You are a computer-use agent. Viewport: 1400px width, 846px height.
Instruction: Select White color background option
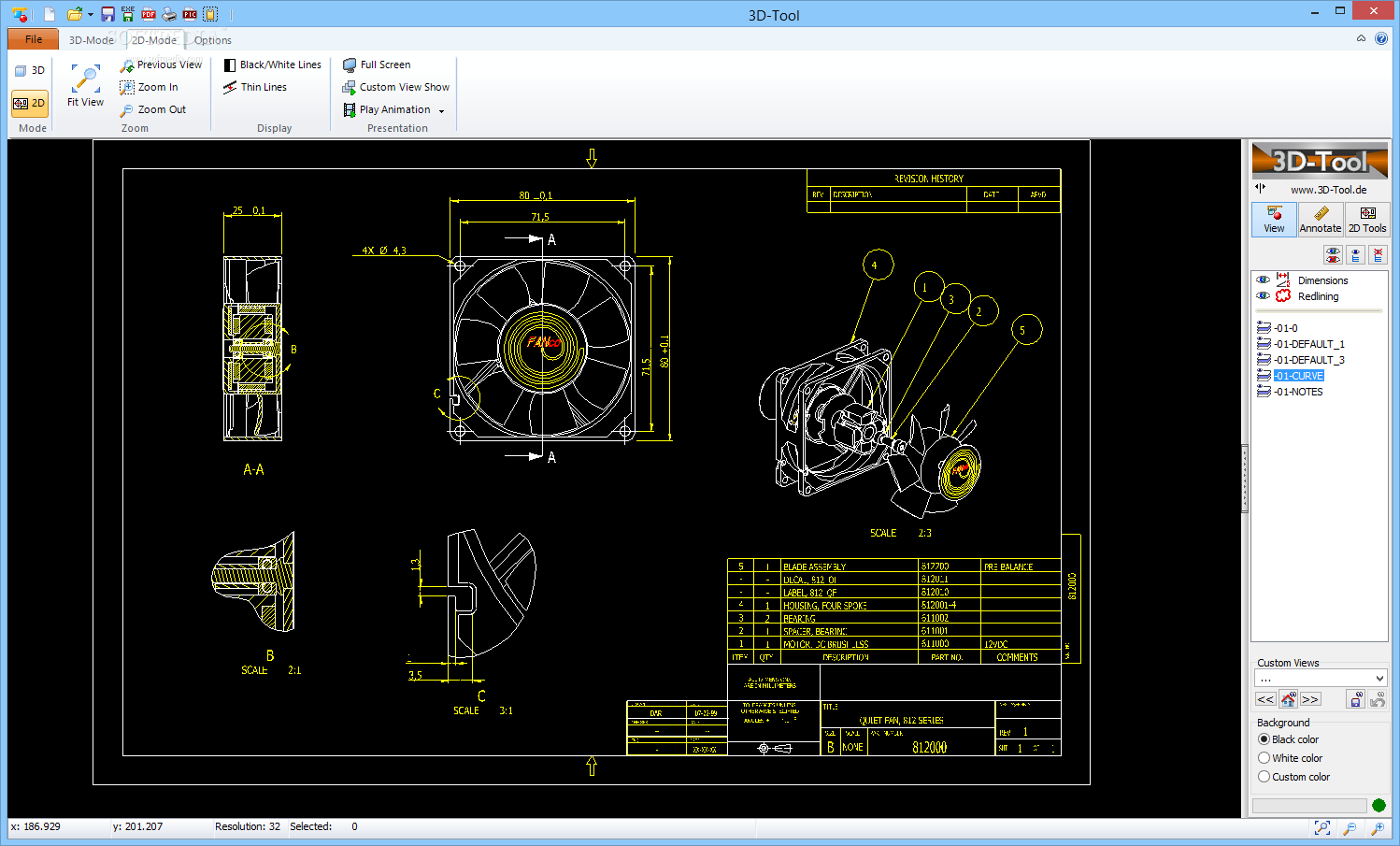(1264, 758)
